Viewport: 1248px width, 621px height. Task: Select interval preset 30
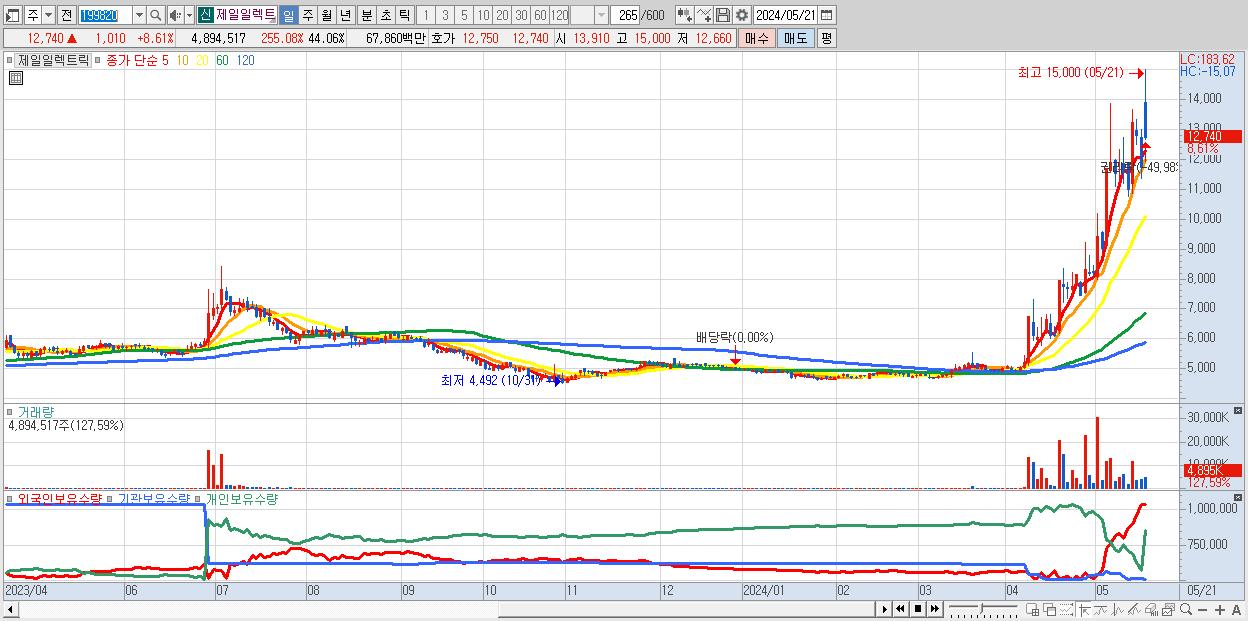521,15
